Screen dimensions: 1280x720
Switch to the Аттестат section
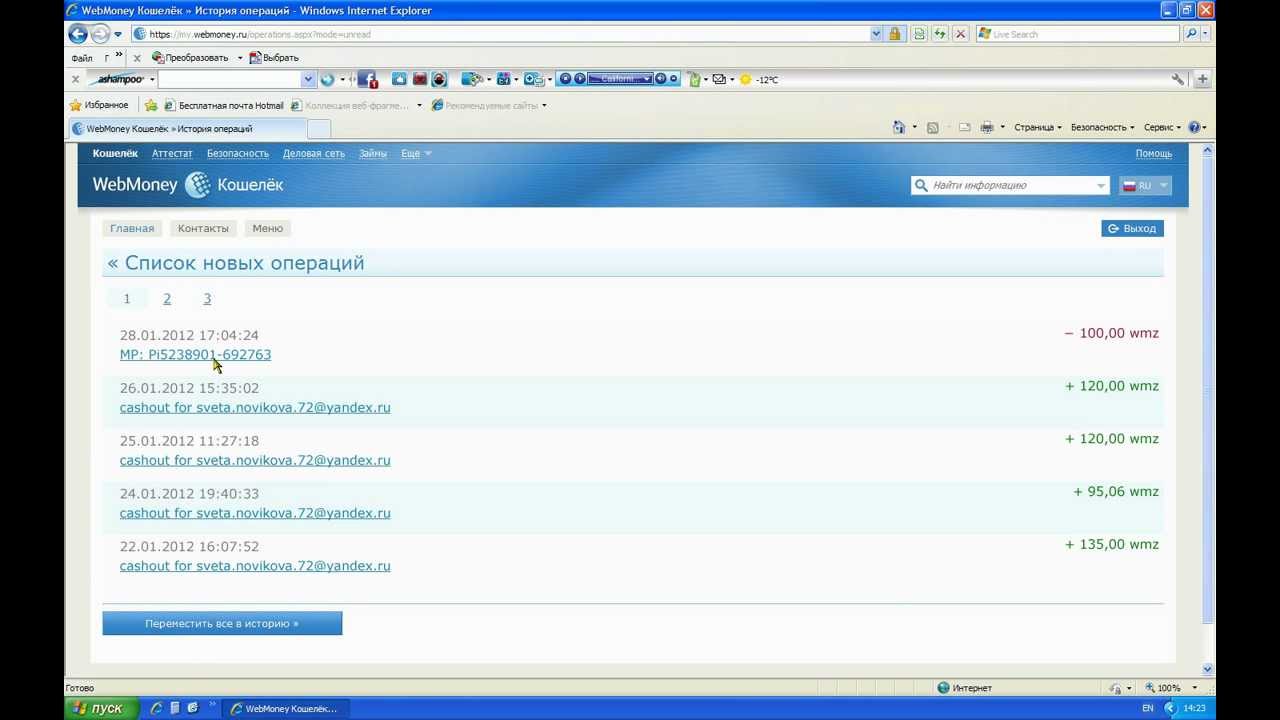(x=172, y=153)
